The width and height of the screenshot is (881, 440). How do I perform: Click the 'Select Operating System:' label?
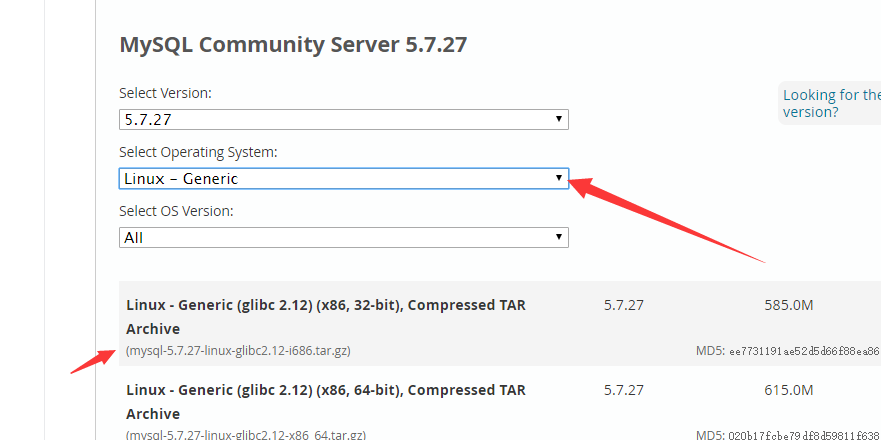point(198,153)
